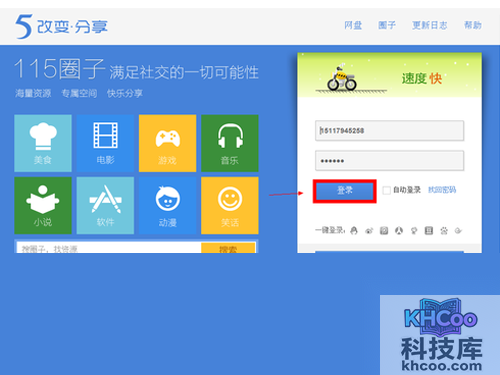Click the blue 登录 login button
Image resolution: width=500 pixels, height=375 pixels.
345,191
